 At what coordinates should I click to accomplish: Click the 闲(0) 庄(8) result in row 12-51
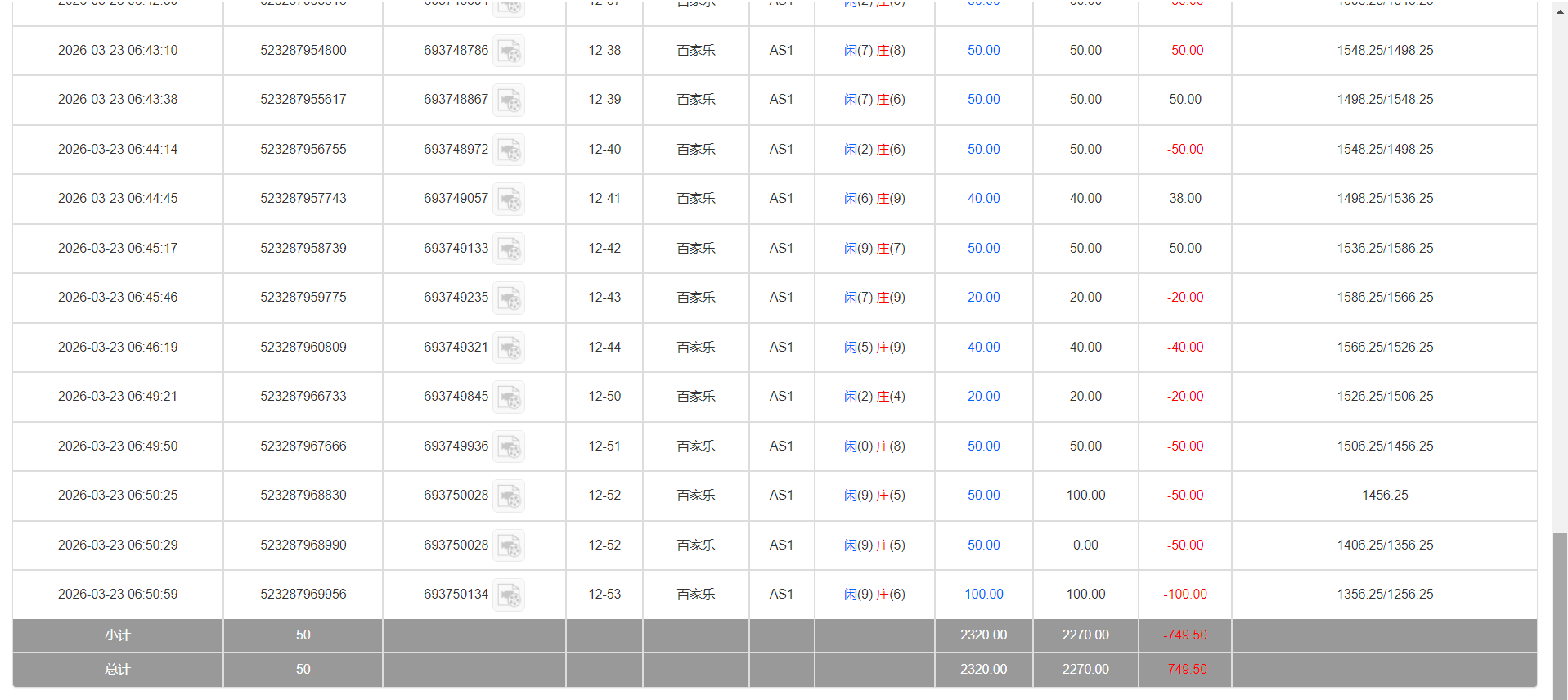coord(874,446)
